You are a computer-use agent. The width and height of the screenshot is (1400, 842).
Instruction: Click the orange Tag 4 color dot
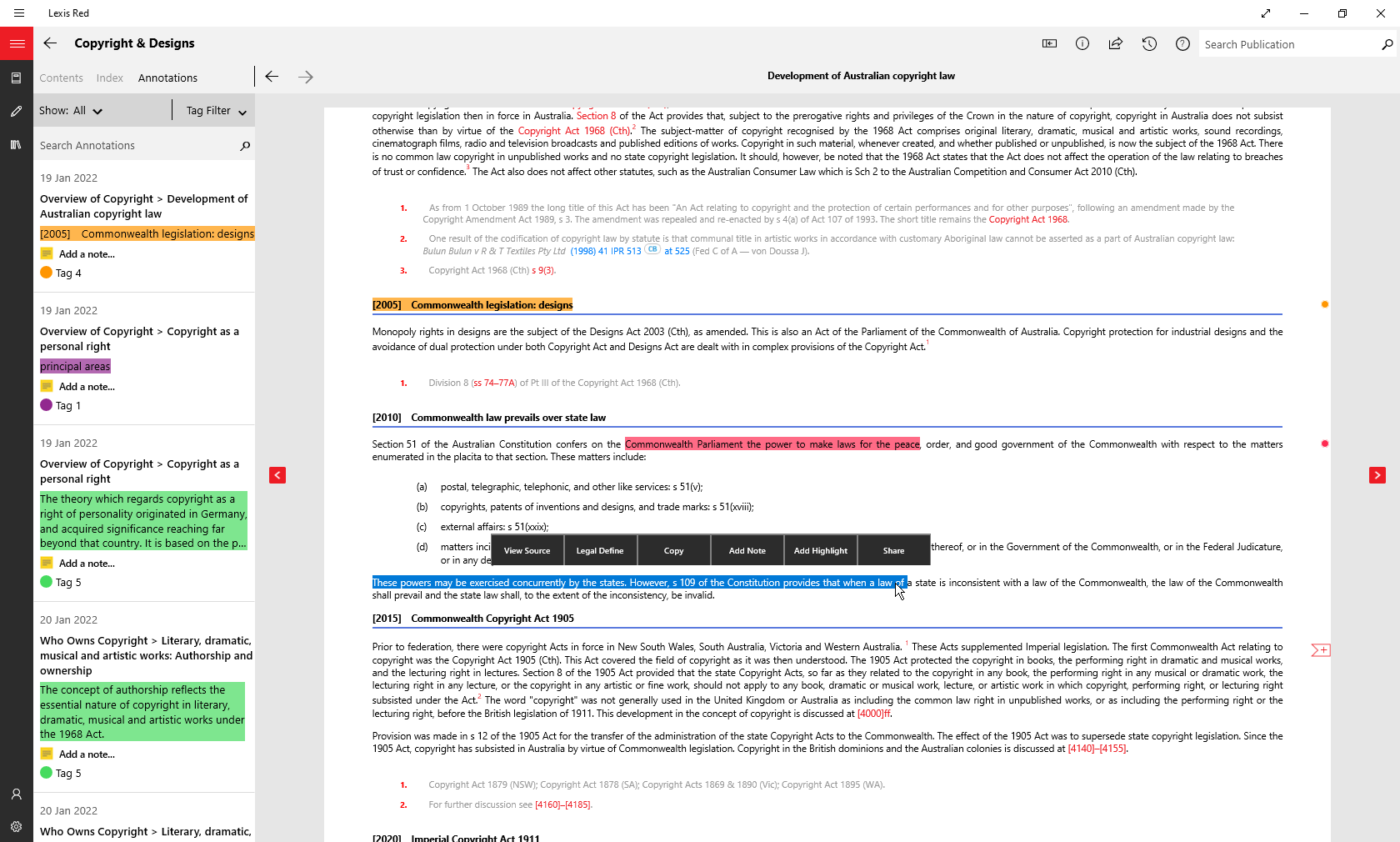(x=47, y=273)
